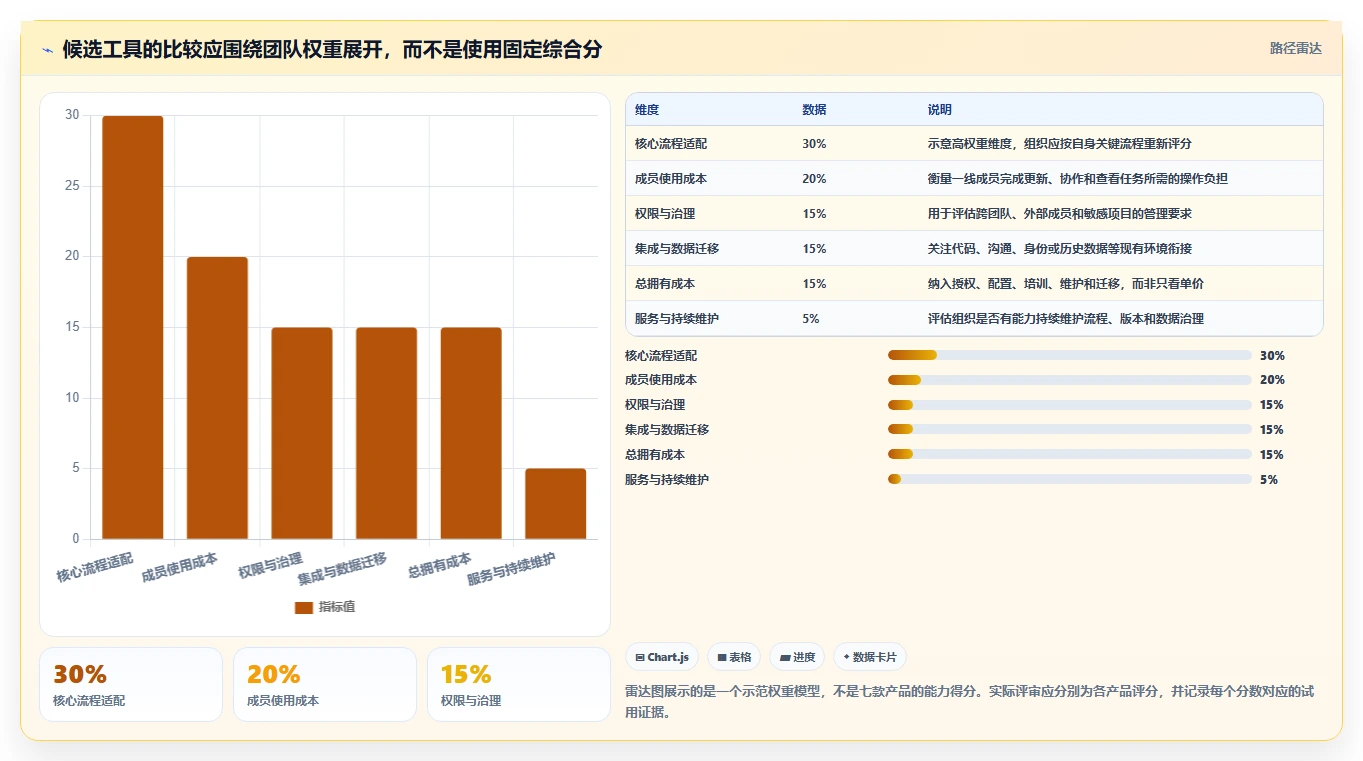The height and width of the screenshot is (761, 1363).
Task: Click the lightning icon beside the header title
Action: click(x=47, y=50)
